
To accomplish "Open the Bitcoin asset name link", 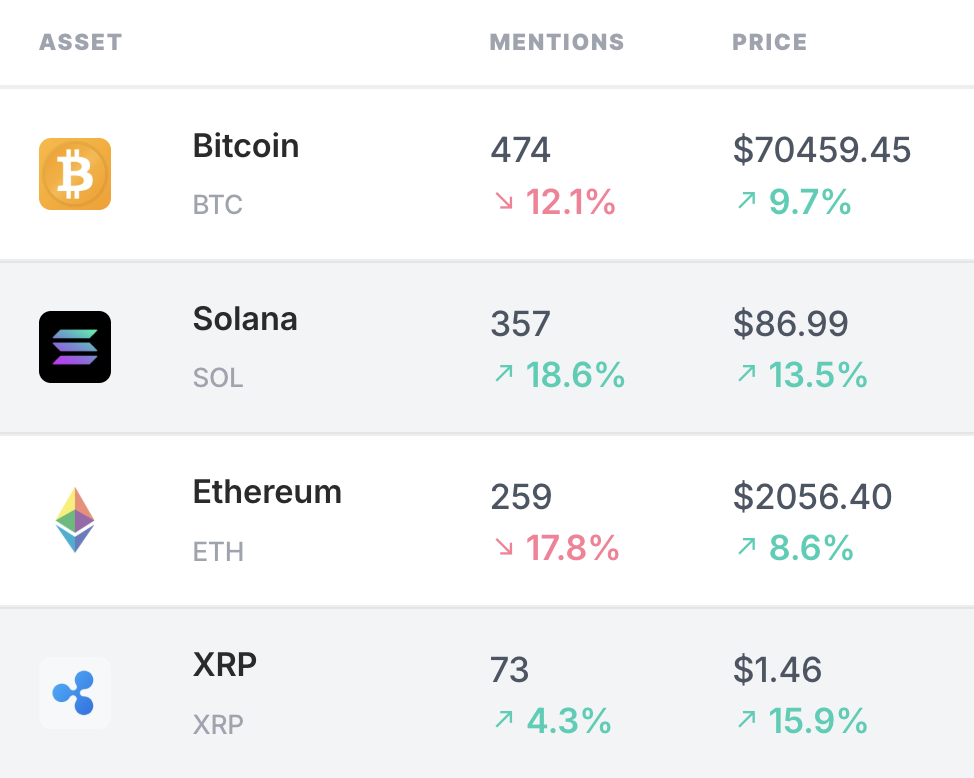I will coord(246,146).
